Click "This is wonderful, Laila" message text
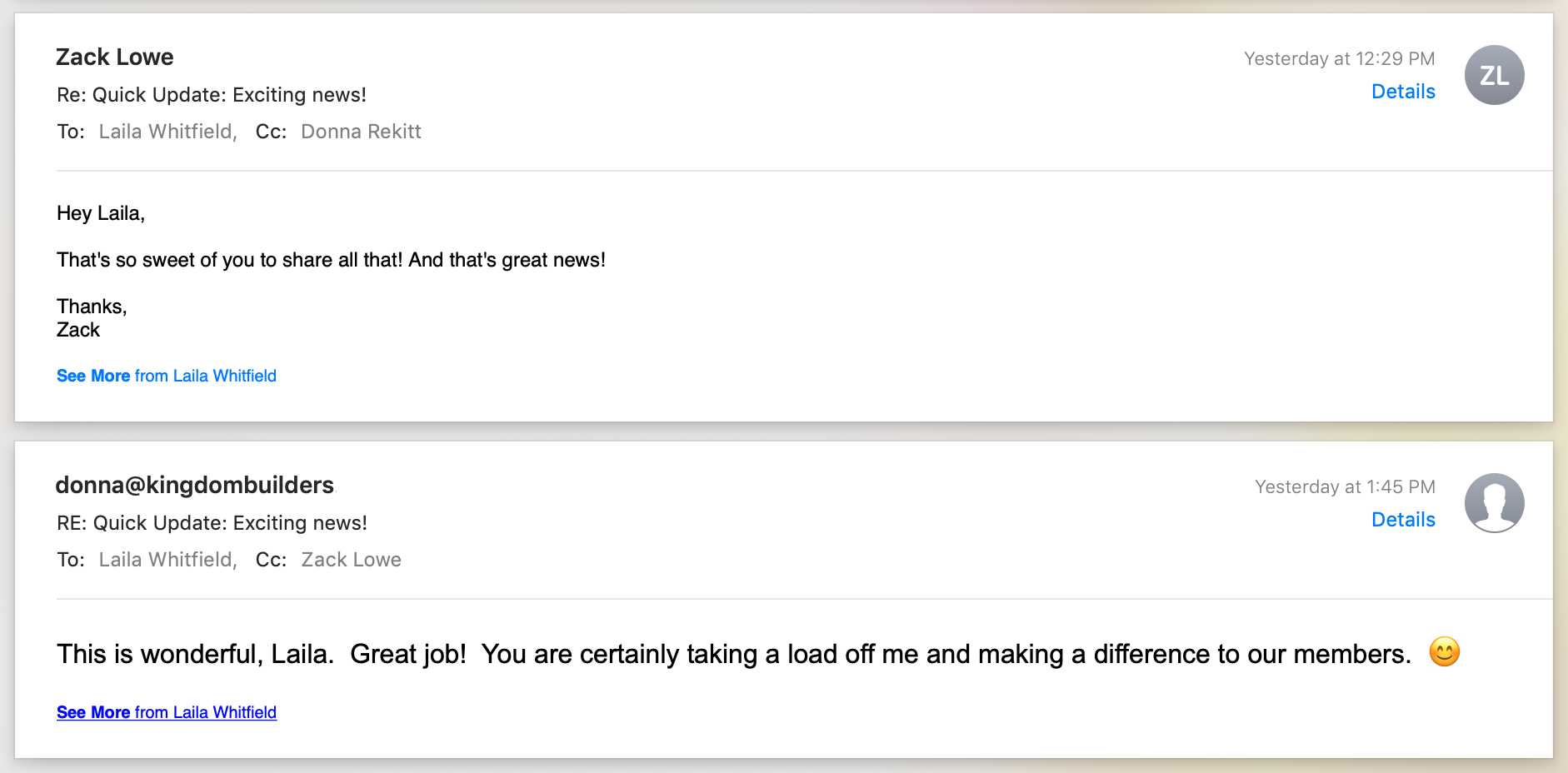 [x=733, y=655]
